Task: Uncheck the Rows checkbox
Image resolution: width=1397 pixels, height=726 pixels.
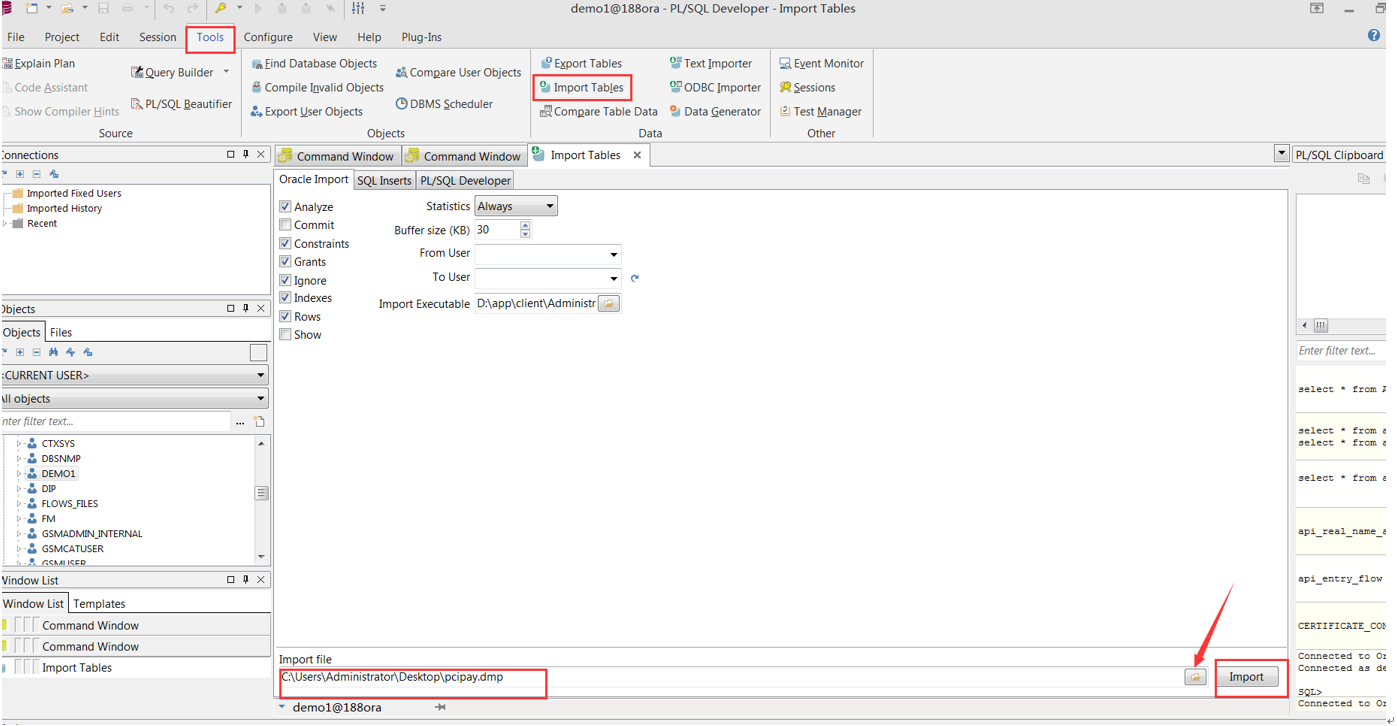Action: (x=285, y=316)
